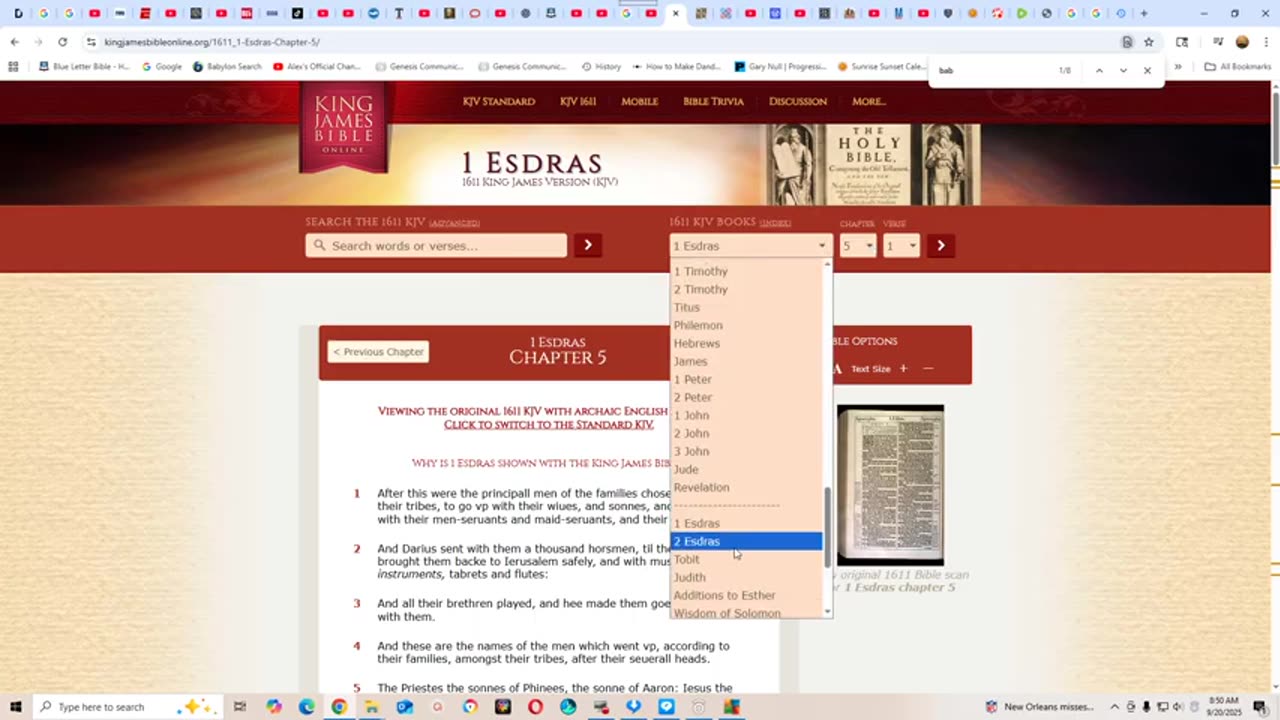Open the Windows Start menu
This screenshot has height=720, width=1280.
(16, 707)
